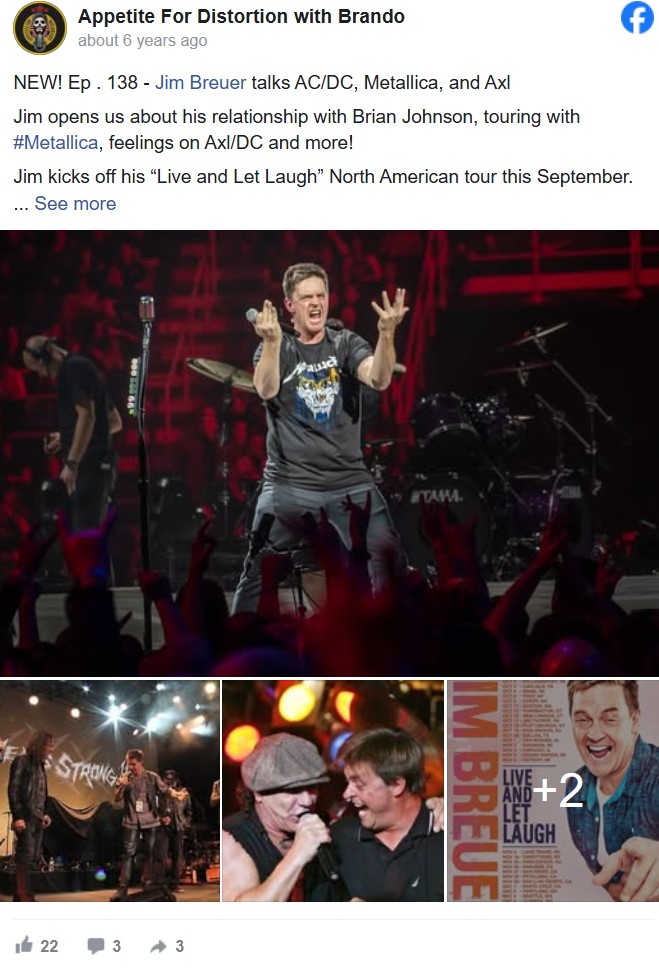The width and height of the screenshot is (659, 970).
Task: Open the main Metallica stage photo
Action: [x=329, y=453]
